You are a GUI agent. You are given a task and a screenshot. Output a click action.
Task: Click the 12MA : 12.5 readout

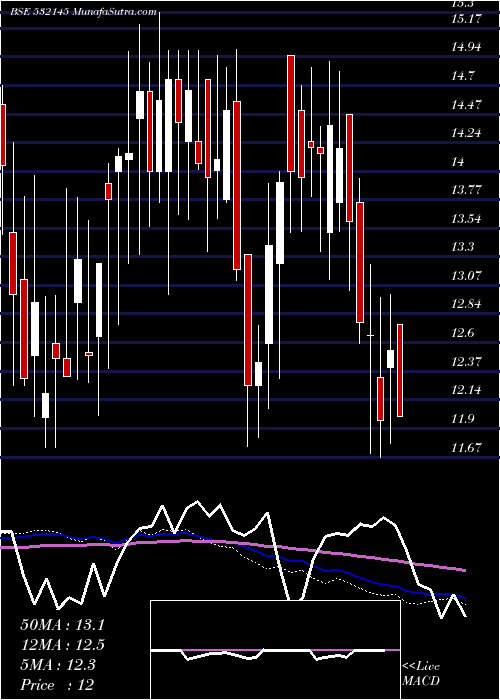tap(62, 645)
